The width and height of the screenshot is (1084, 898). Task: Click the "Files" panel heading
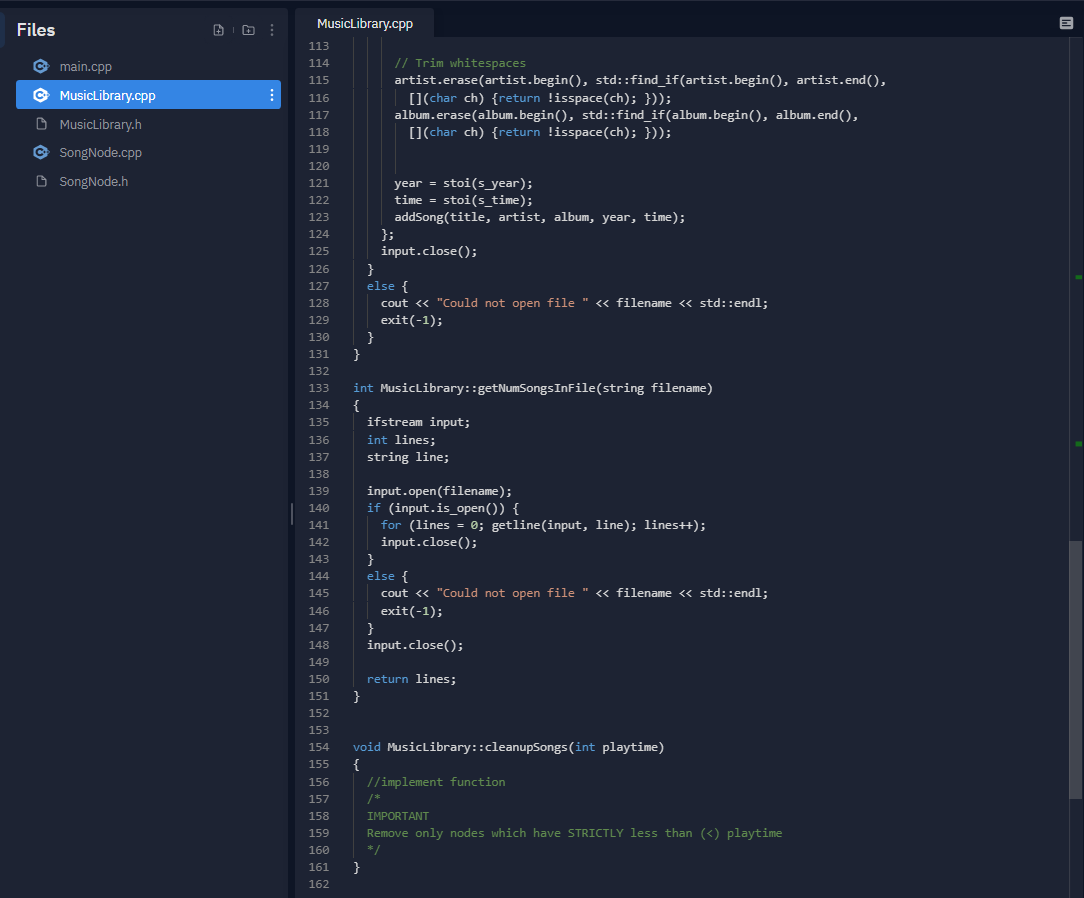click(36, 30)
